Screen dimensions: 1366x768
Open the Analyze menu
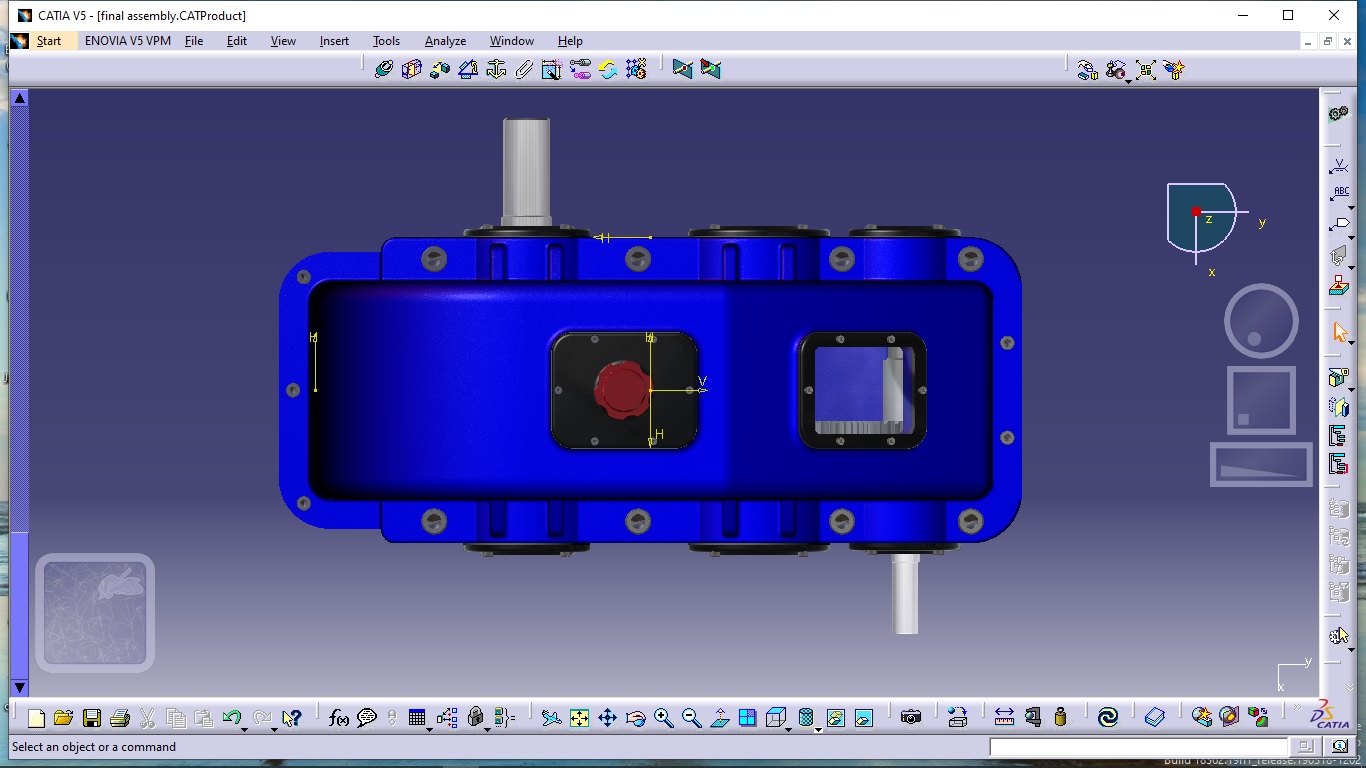[446, 41]
